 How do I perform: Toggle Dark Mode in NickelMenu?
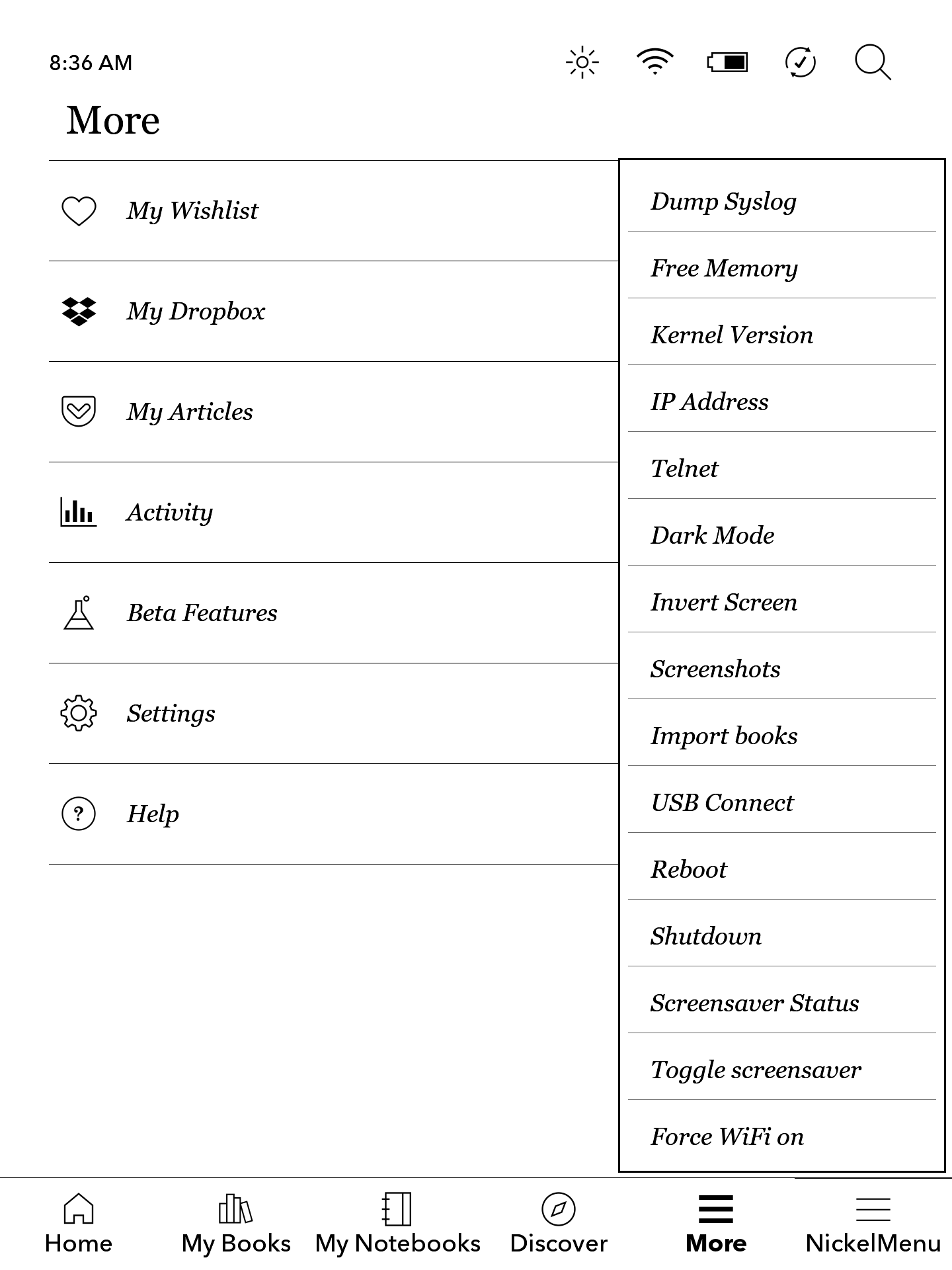click(713, 535)
